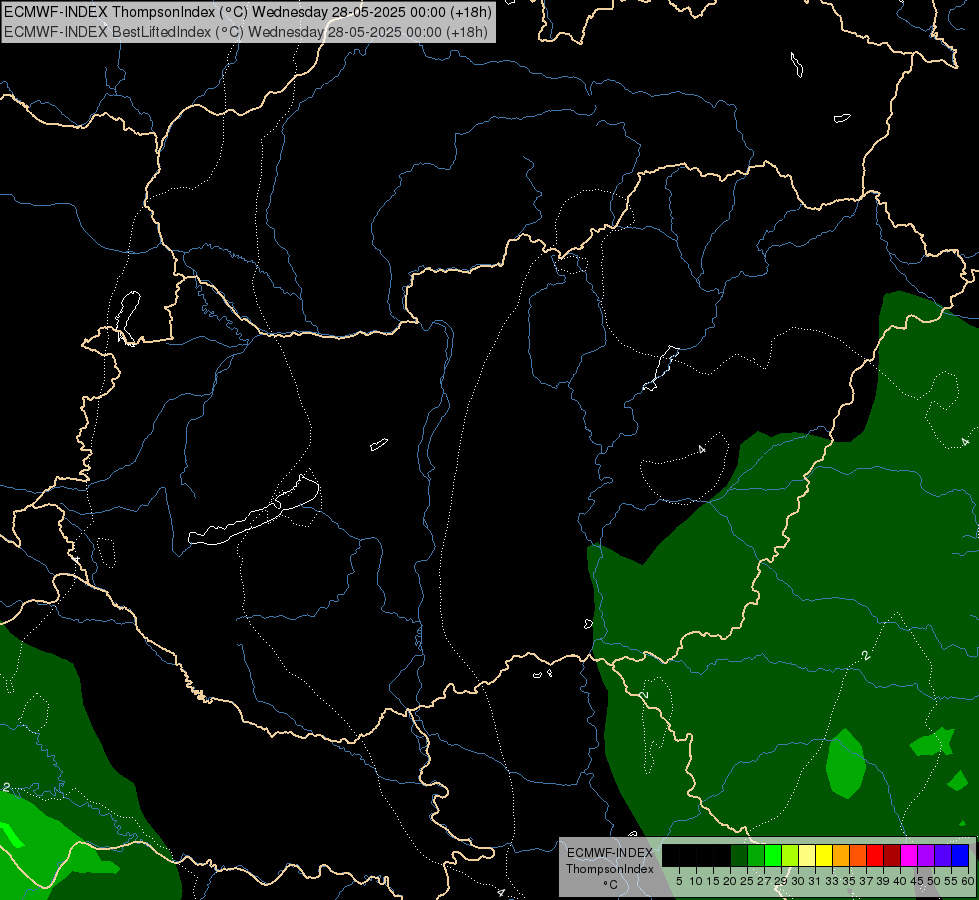Click the indigo 50–55 legend swatch
The image size is (979, 900).
[x=943, y=855]
